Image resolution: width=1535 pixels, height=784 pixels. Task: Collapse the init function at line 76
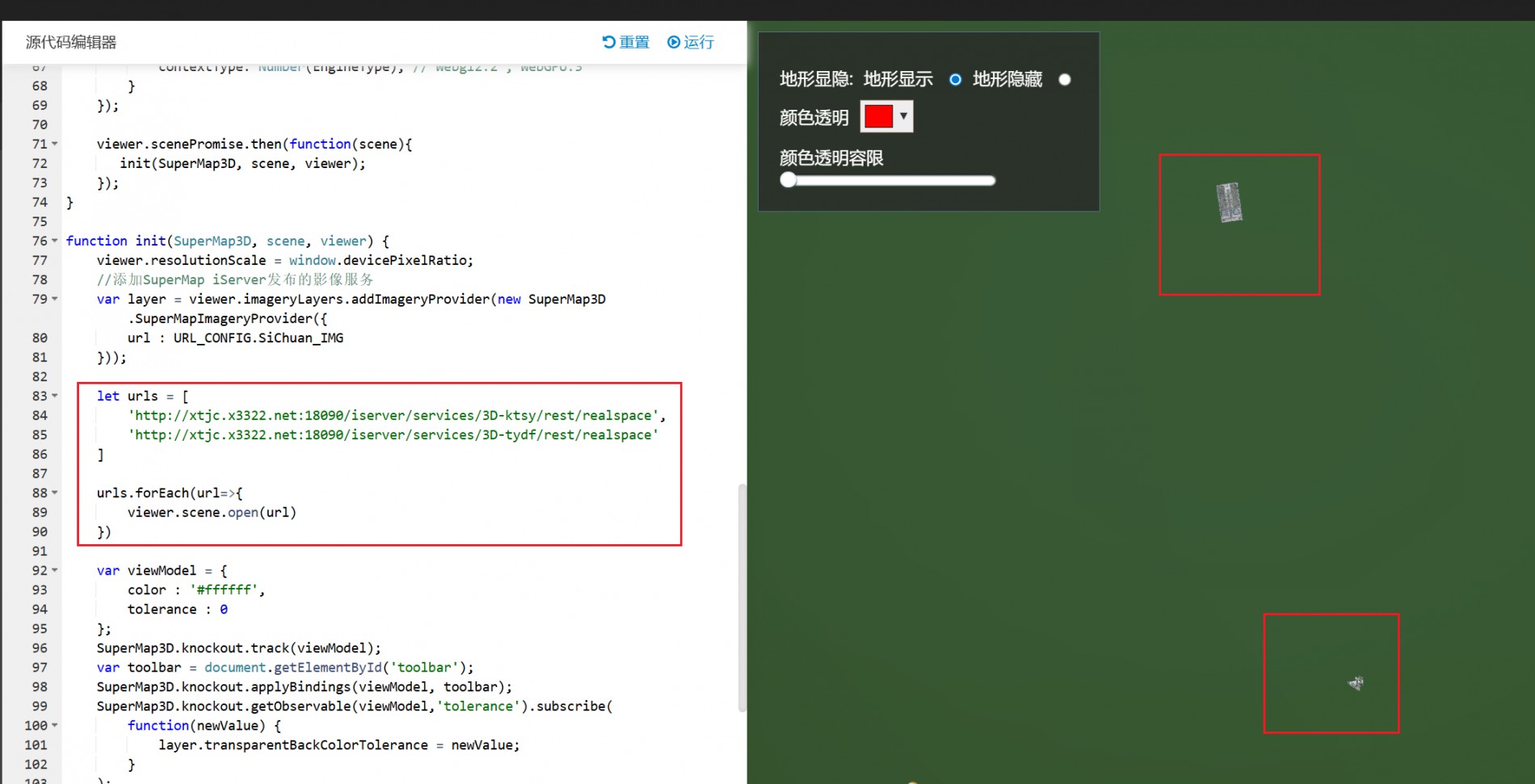(55, 241)
